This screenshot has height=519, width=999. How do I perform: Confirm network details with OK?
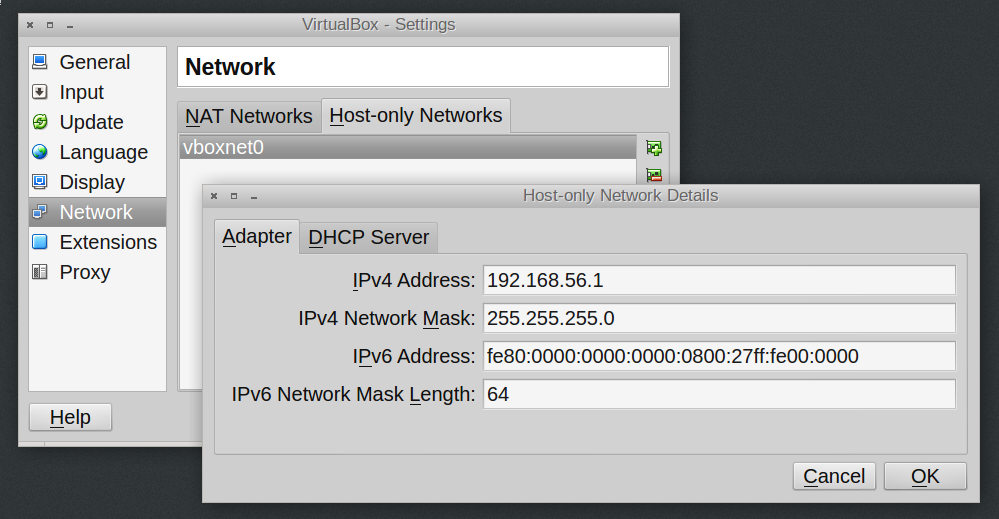click(925, 476)
